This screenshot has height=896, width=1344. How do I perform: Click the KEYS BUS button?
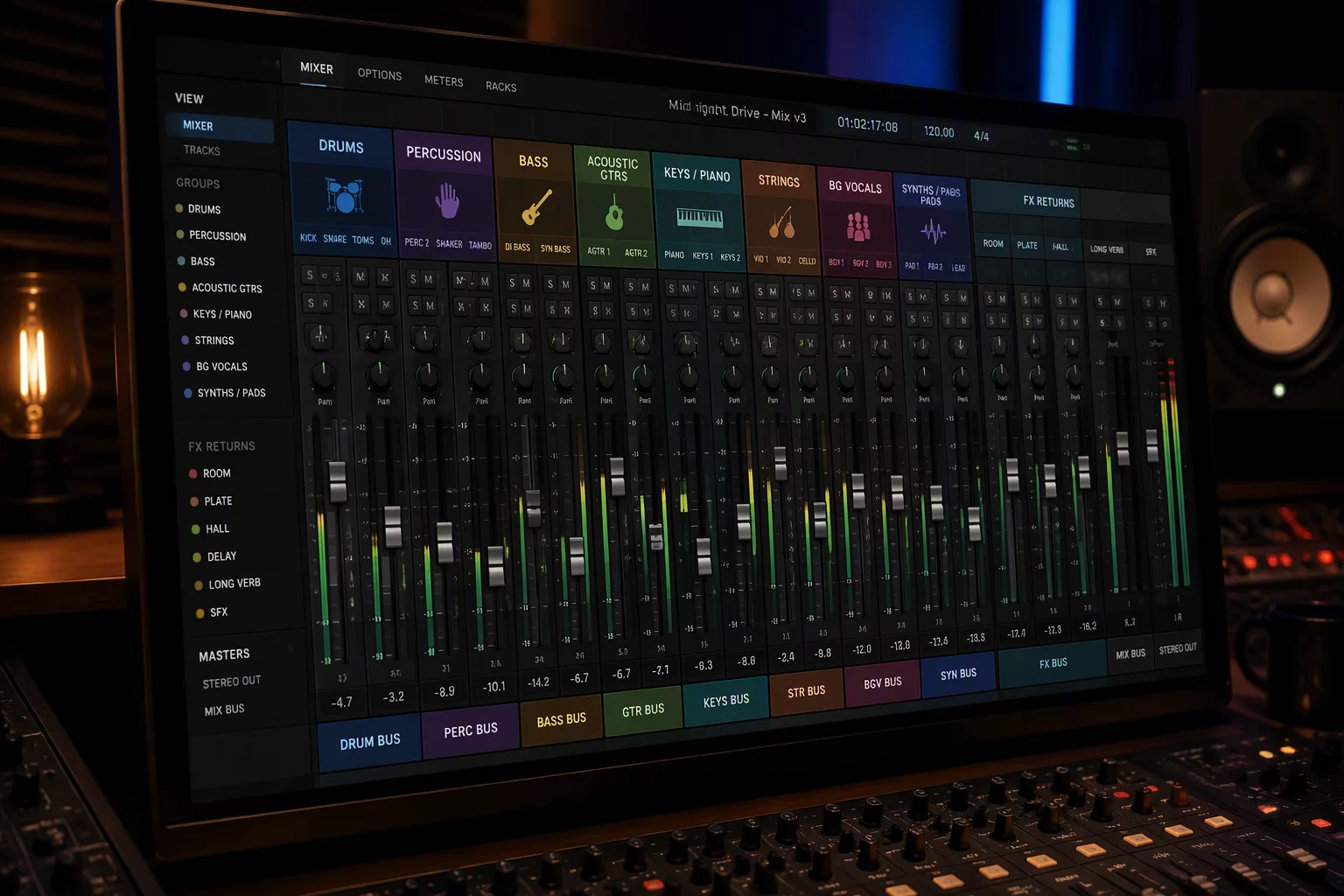726,700
